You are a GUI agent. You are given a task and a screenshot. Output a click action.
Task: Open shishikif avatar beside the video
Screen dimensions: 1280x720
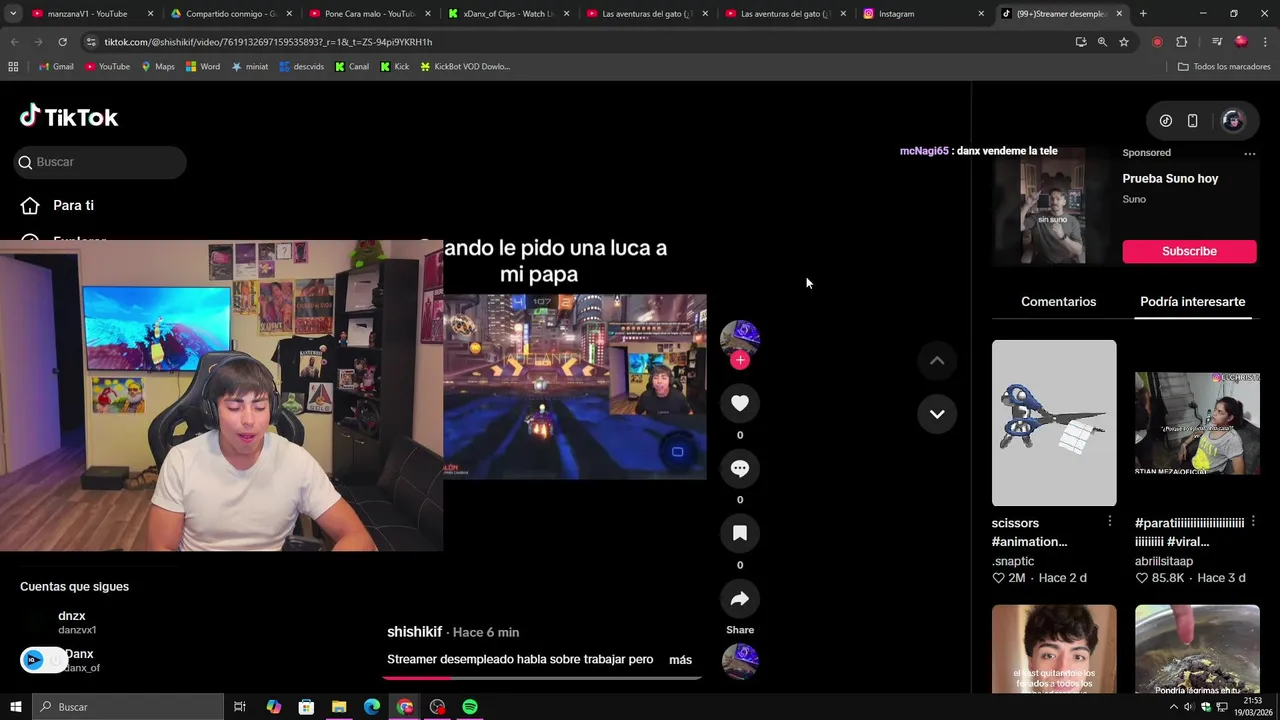740,338
